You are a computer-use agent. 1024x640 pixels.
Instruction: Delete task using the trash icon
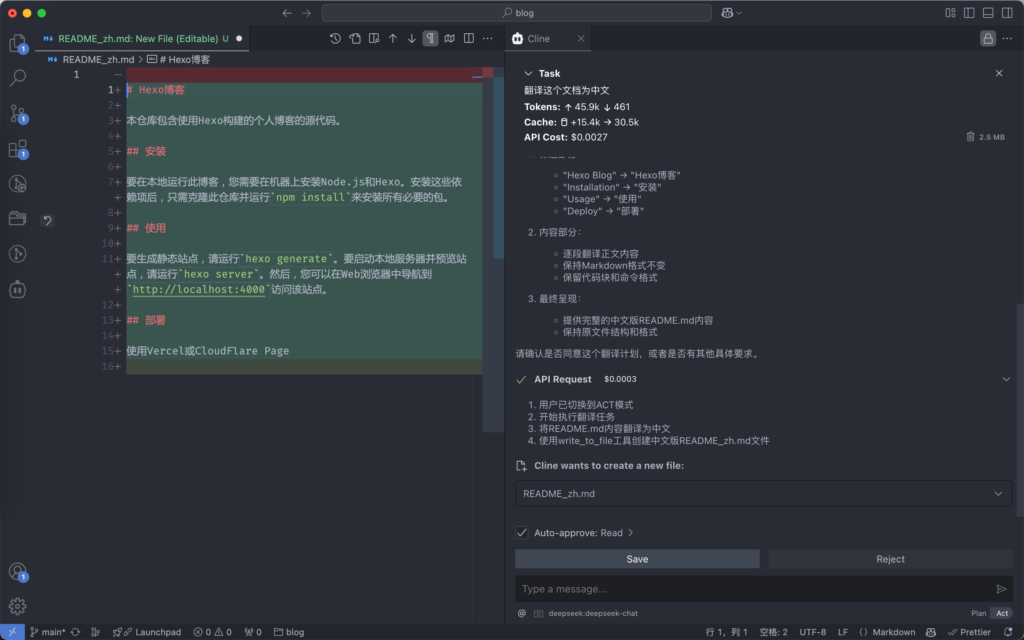[970, 136]
